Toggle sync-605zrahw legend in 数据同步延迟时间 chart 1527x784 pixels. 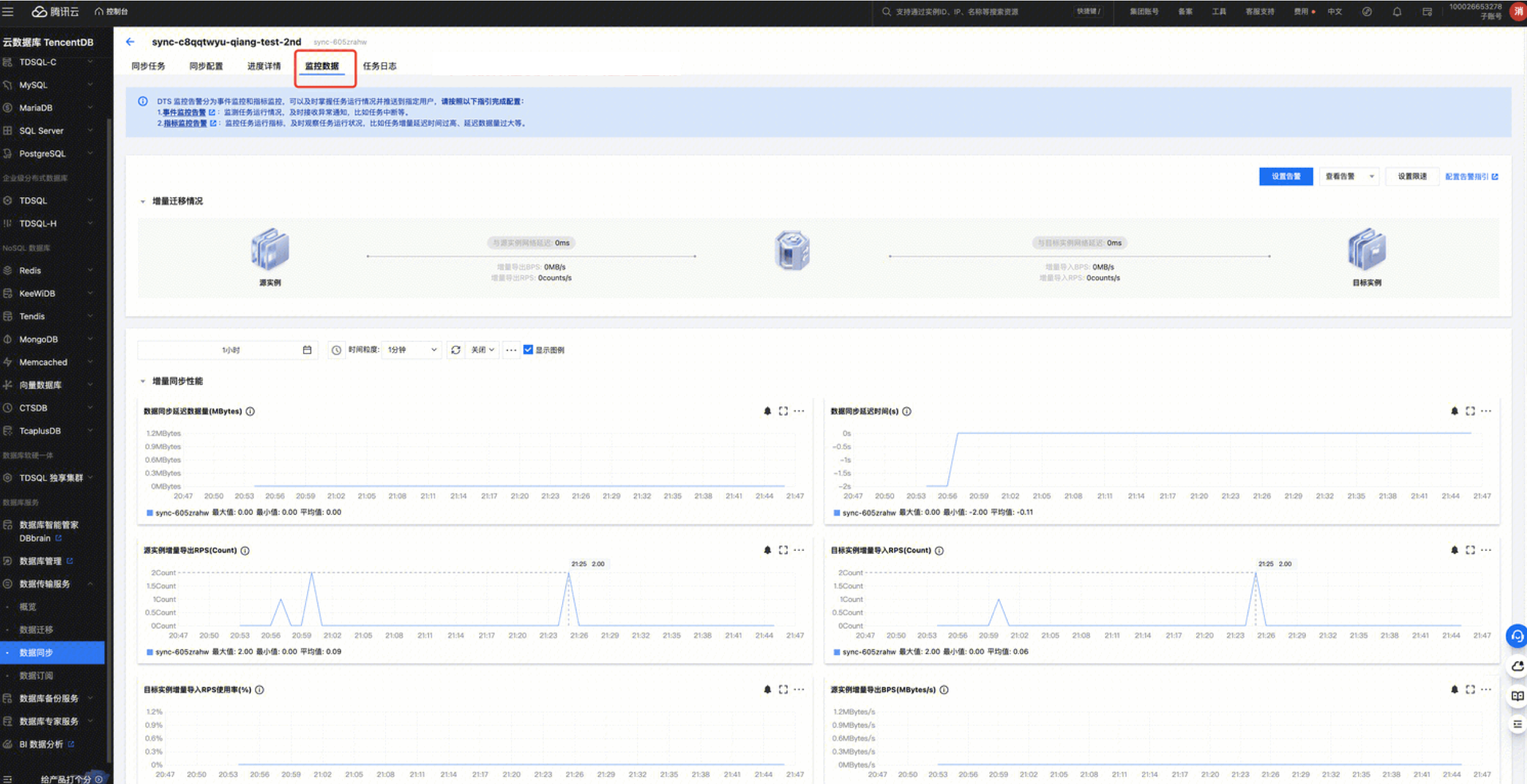tap(868, 512)
